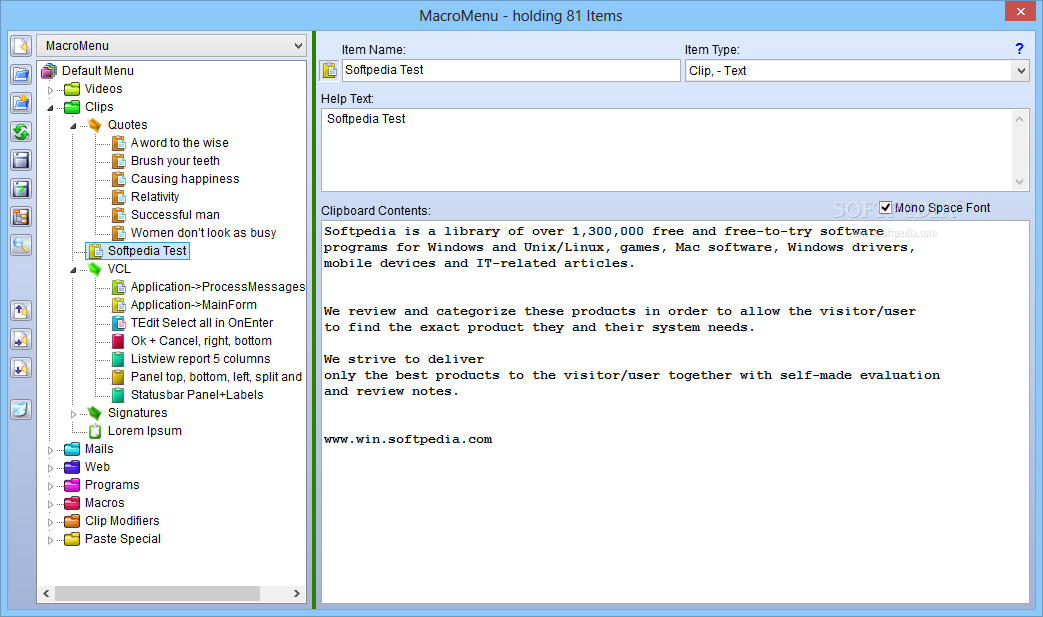1043x617 pixels.
Task: Click inside the Clipboard Contents text area
Action: pos(675,412)
